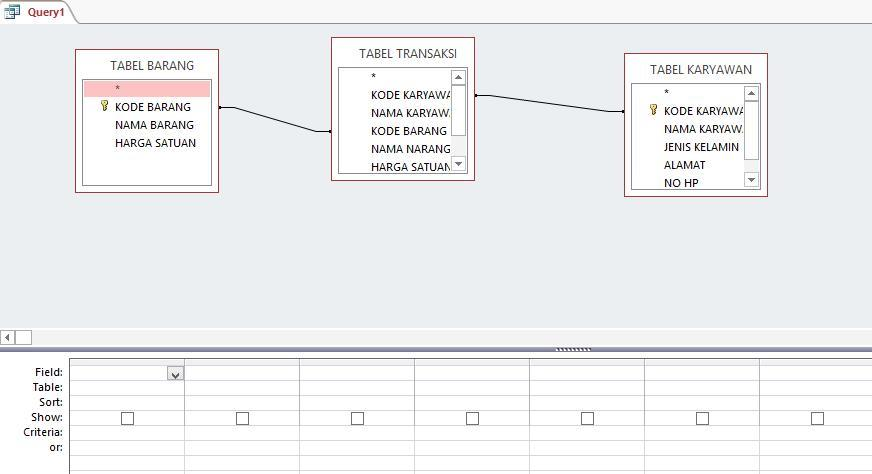This screenshot has height=474, width=872.
Task: Toggle Show checkbox in second column
Action: (242, 418)
